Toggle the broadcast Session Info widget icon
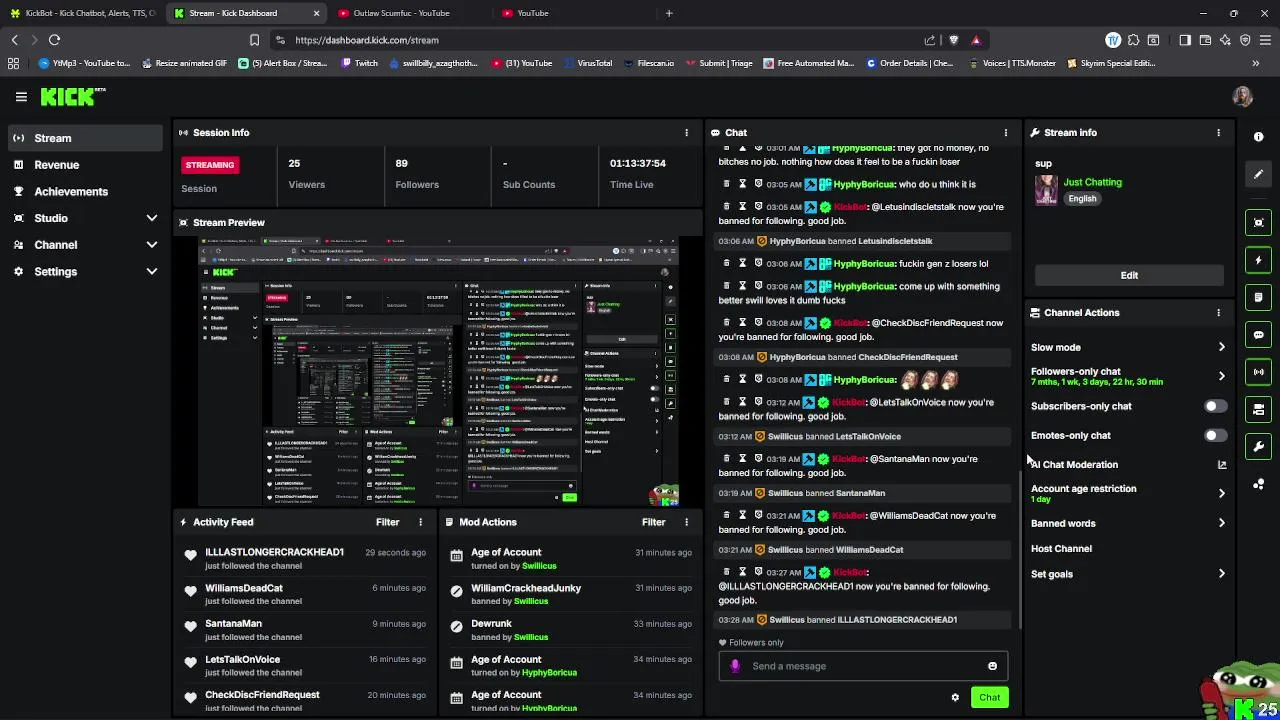1280x720 pixels. pos(1258,372)
